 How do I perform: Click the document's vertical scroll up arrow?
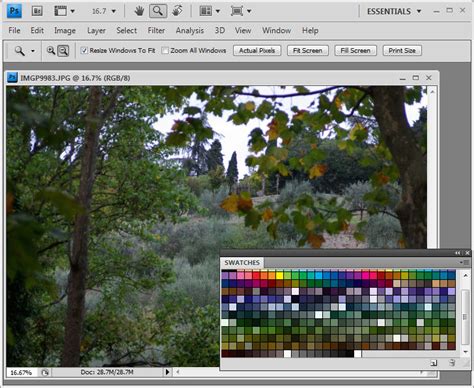432,91
